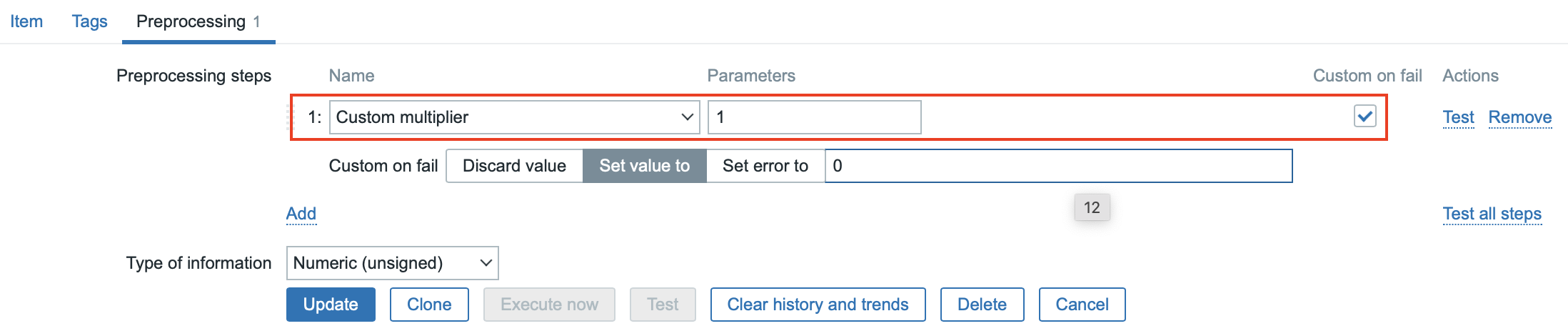Screen dimensions: 1568x336
Task: Remove preprocessing step 1
Action: (1520, 117)
